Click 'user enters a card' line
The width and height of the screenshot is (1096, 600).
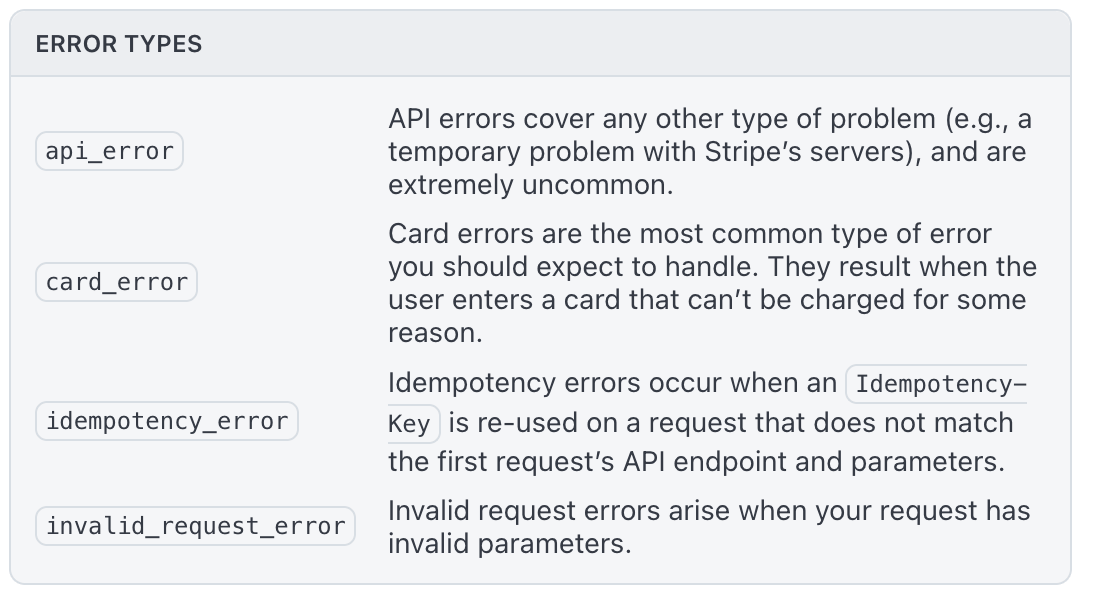tap(505, 300)
